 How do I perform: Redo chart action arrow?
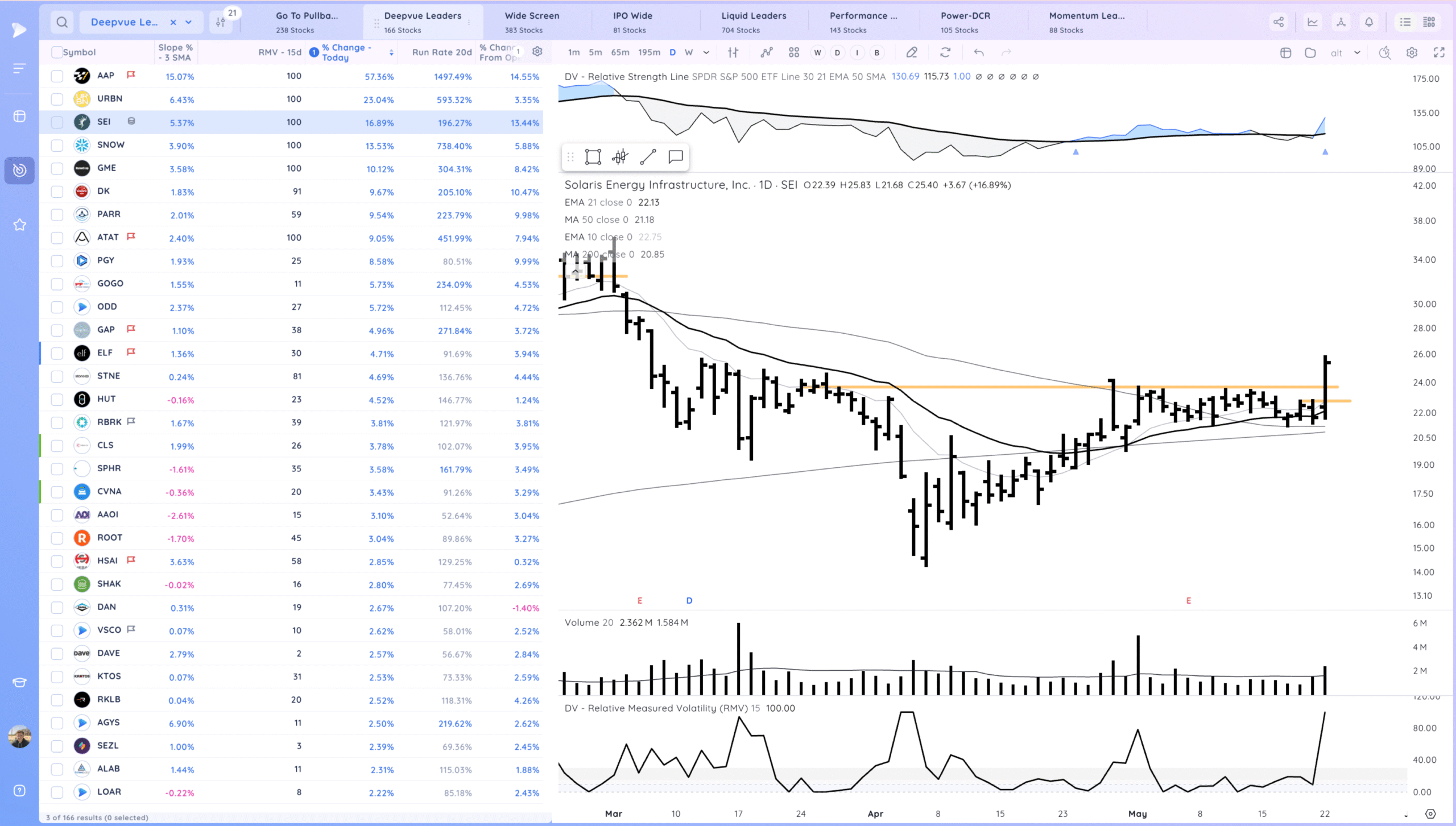(1006, 52)
